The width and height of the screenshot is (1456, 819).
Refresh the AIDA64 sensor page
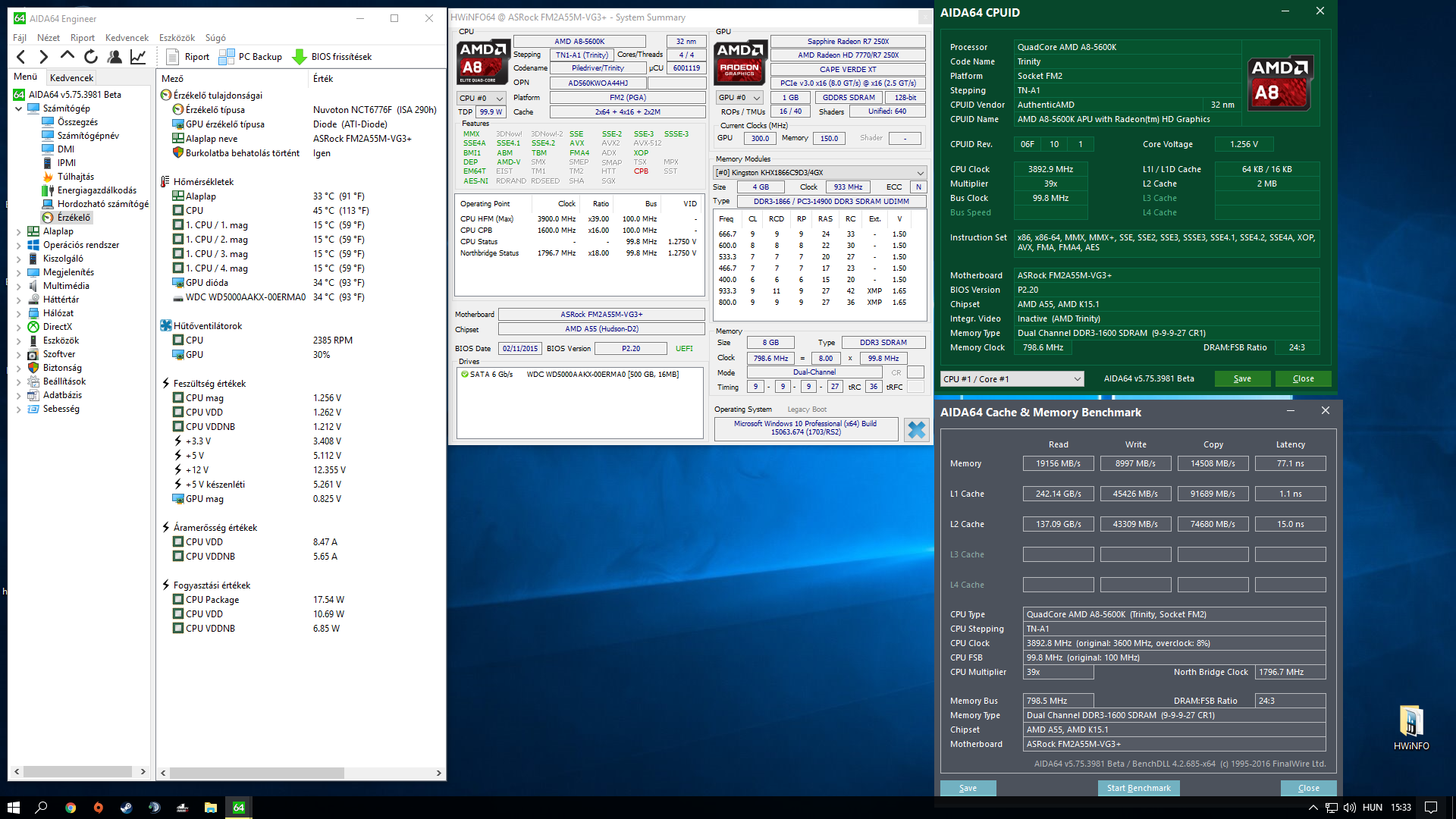(91, 57)
